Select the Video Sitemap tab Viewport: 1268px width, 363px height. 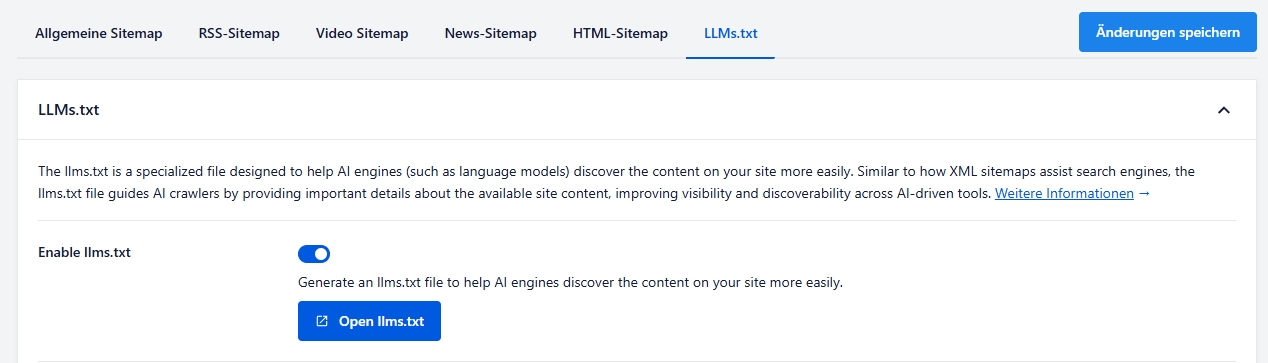(x=362, y=33)
